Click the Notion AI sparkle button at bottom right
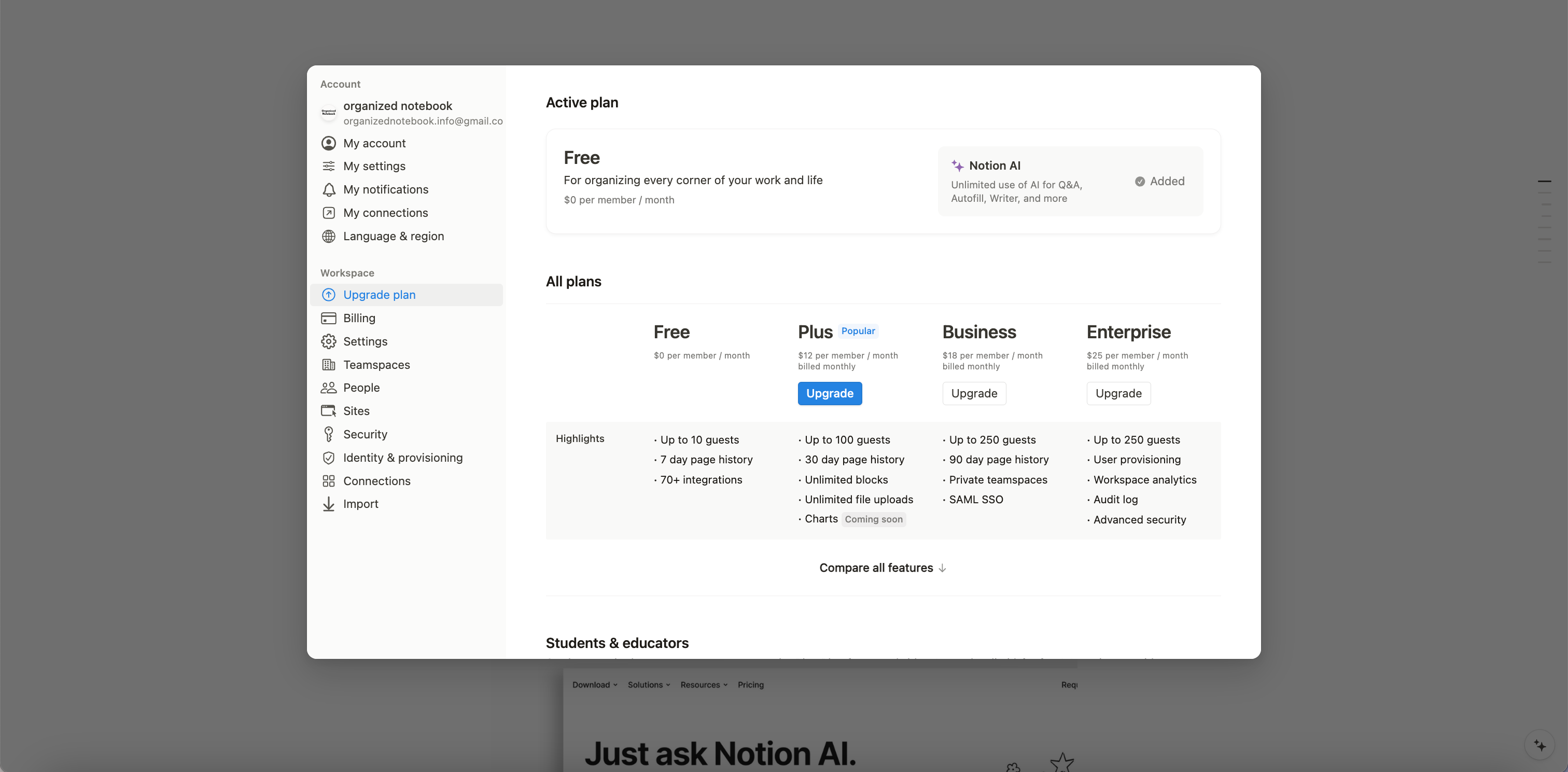Screen dimensions: 1568x772 pyautogui.click(x=1539, y=745)
